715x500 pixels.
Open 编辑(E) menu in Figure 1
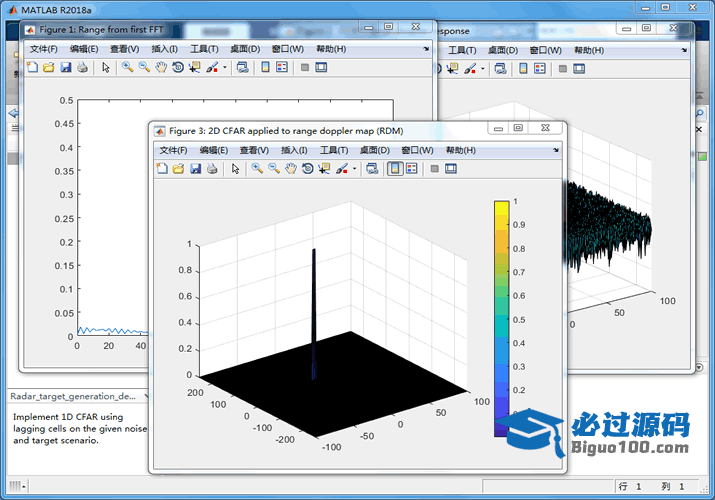84,49
